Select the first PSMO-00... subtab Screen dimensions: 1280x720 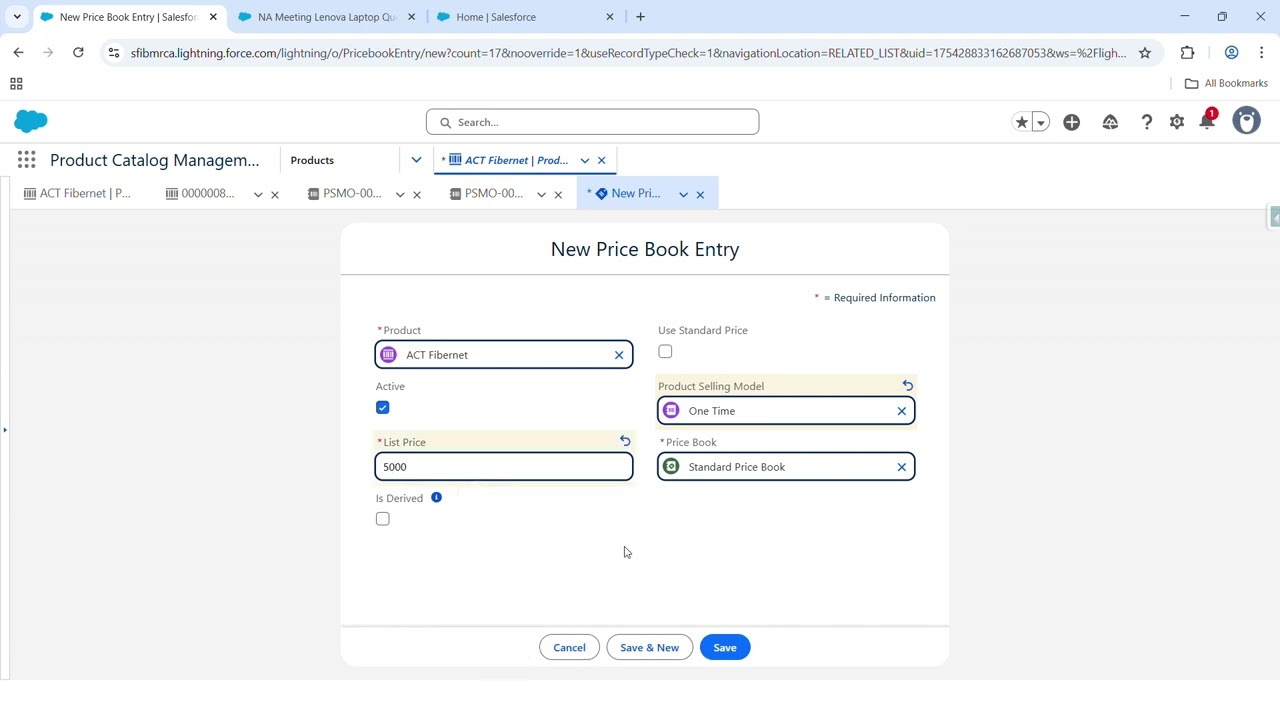pyautogui.click(x=345, y=193)
